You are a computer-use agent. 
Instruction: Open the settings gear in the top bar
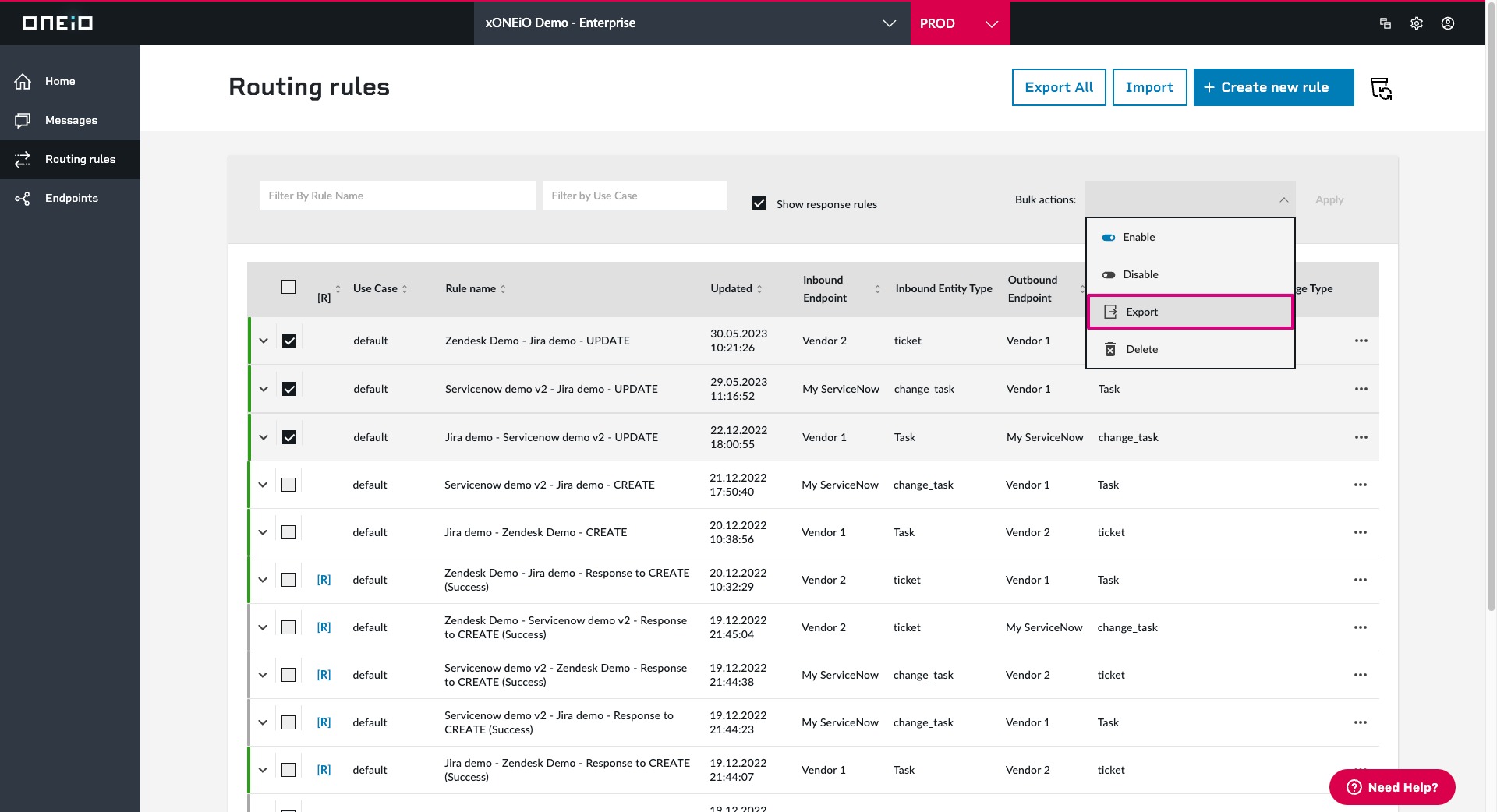click(x=1417, y=23)
